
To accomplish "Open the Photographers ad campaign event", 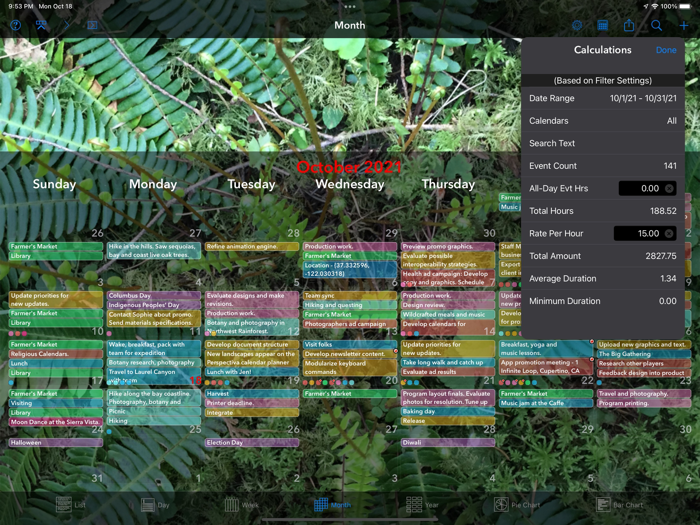I will click(x=350, y=324).
